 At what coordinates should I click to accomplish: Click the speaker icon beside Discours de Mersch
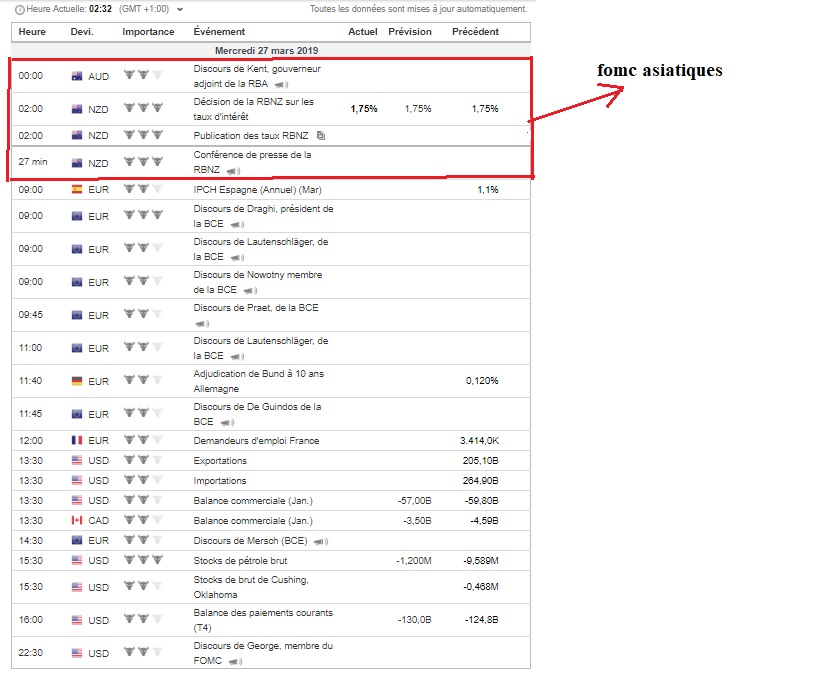tap(321, 541)
